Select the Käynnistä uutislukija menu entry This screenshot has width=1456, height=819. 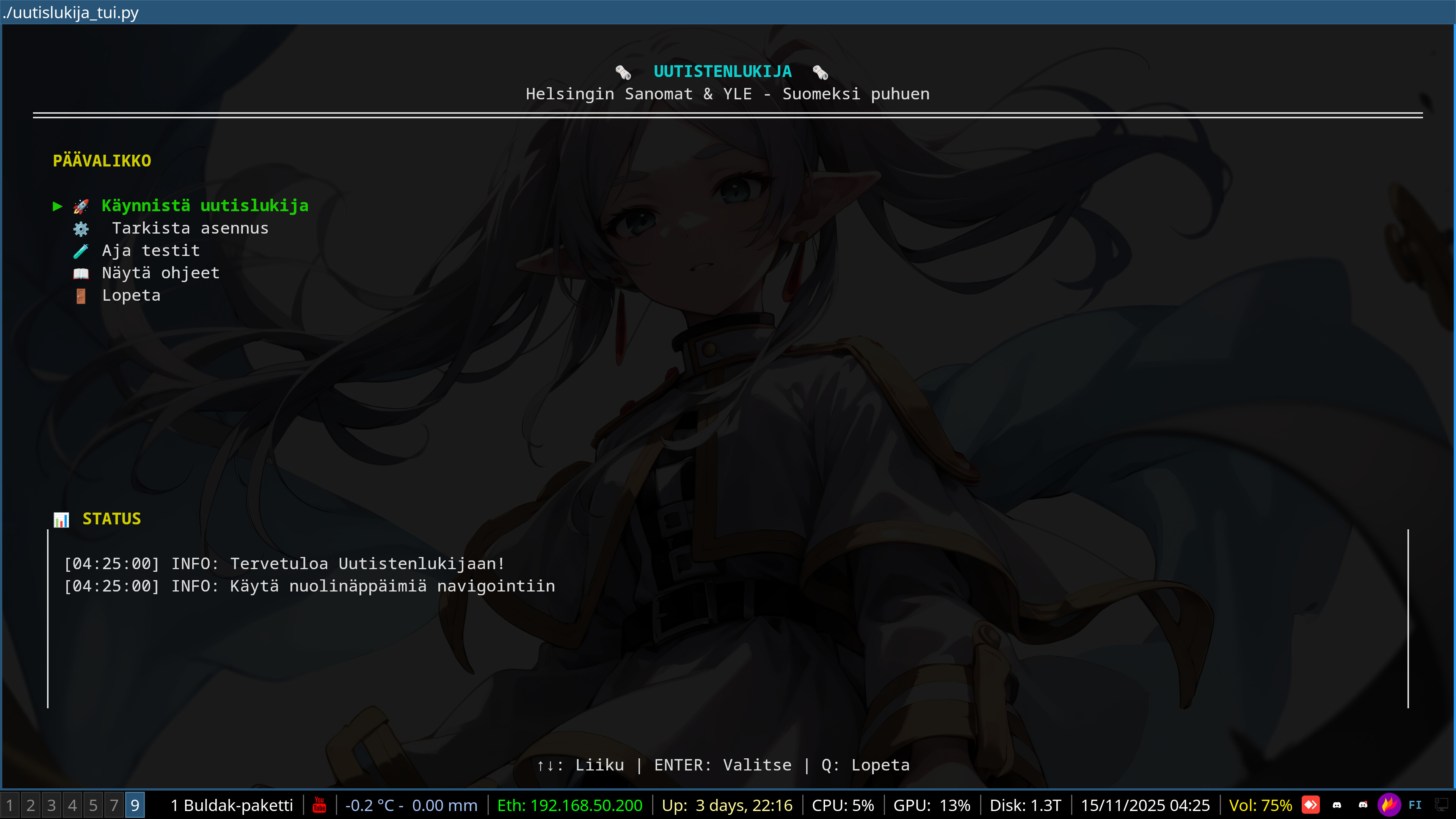pos(205,206)
